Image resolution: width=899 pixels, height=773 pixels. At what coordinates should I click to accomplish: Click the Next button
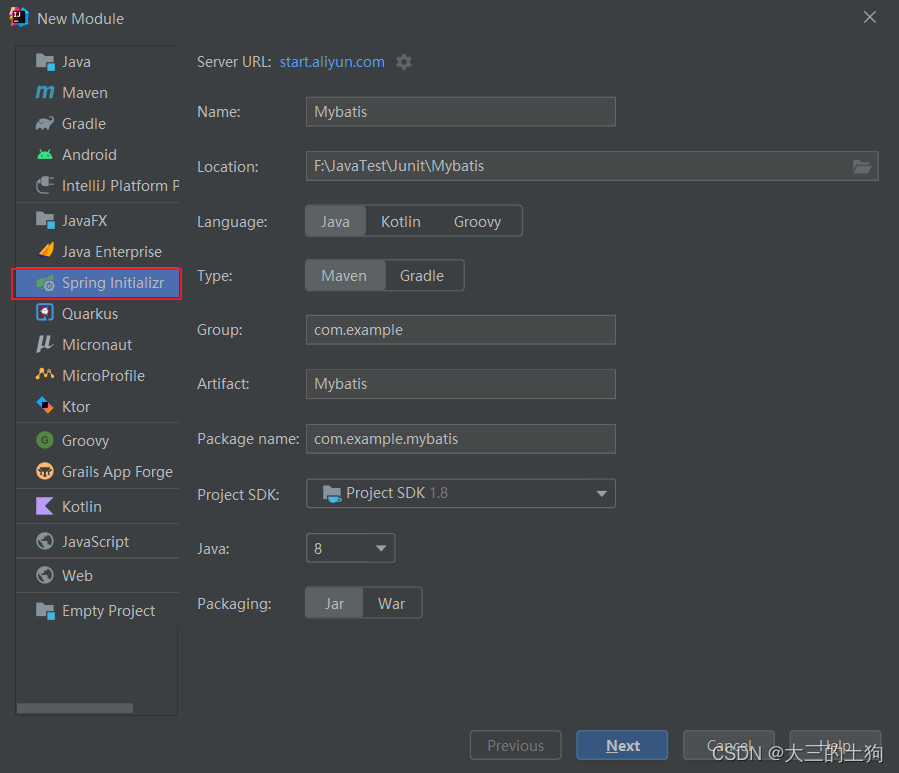622,745
